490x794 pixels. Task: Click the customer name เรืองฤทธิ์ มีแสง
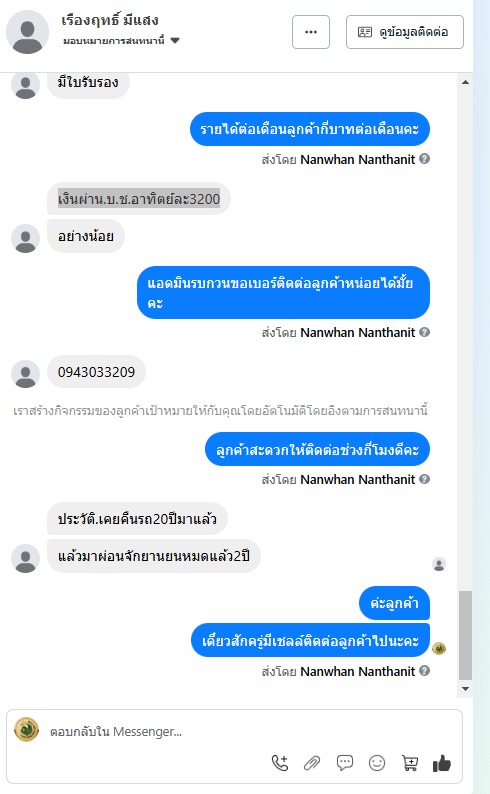coord(110,21)
